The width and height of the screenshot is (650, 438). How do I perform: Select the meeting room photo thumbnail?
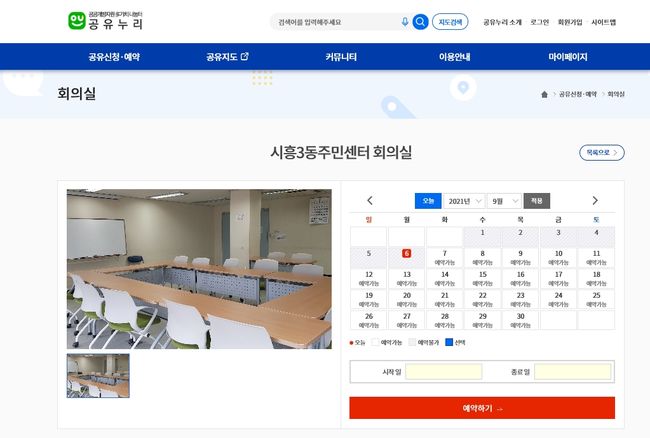click(98, 376)
